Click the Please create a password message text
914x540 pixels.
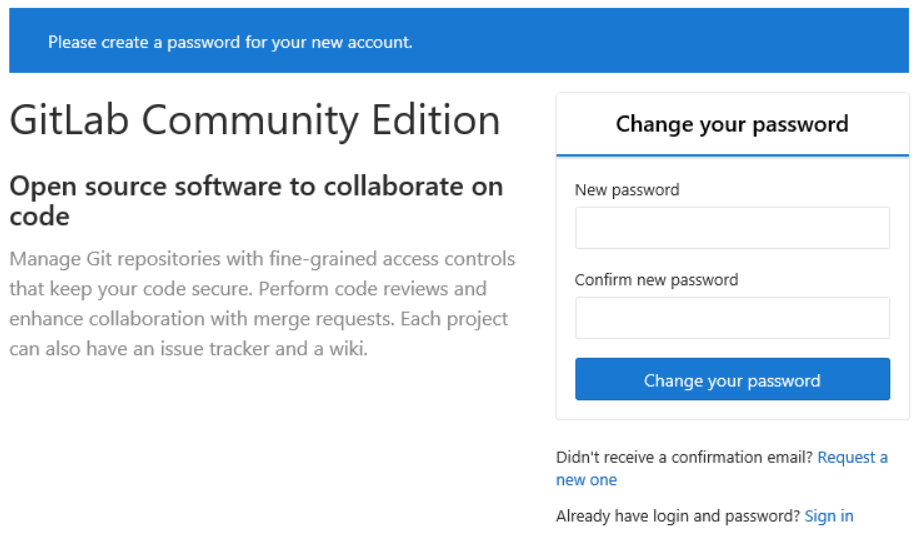(230, 42)
